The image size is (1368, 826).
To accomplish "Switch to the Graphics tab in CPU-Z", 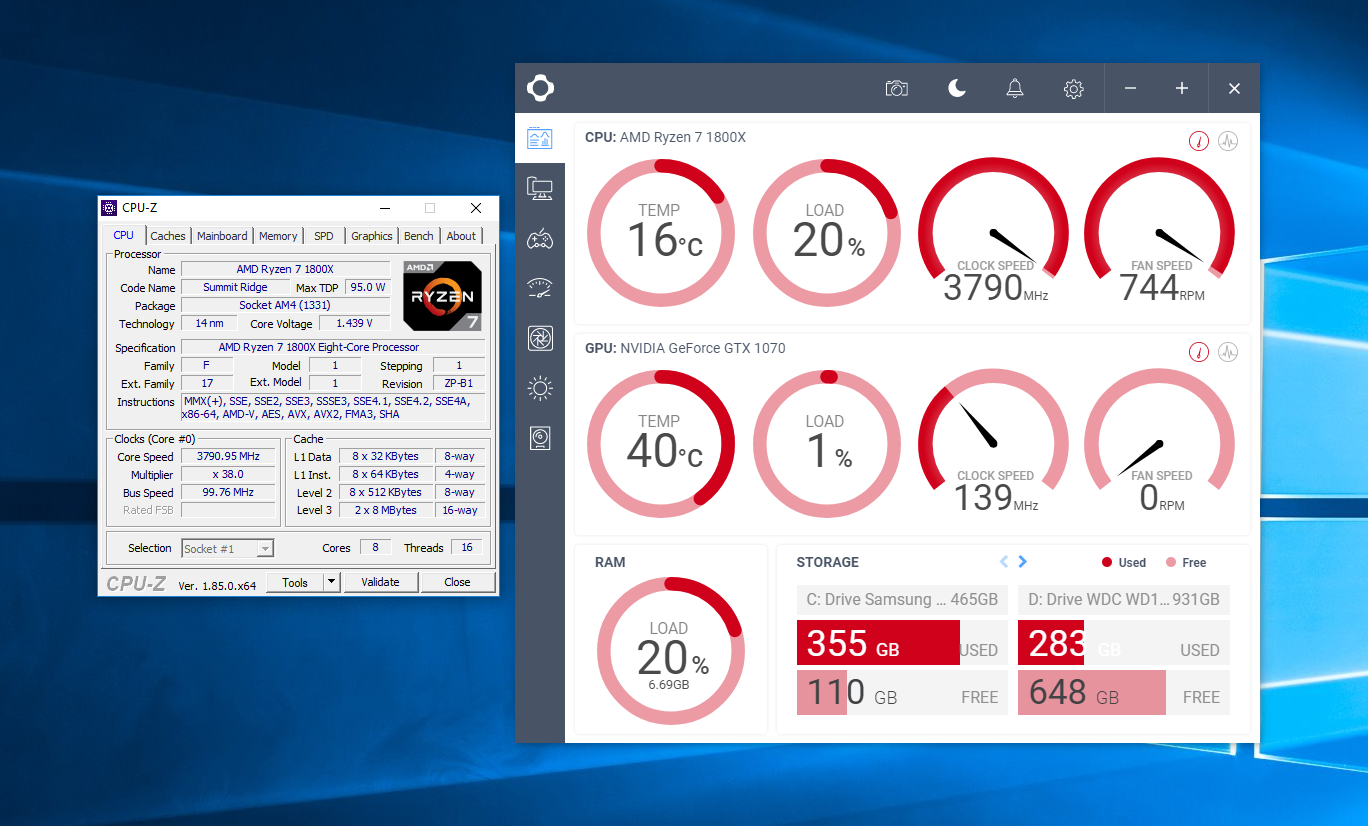I will [x=372, y=236].
